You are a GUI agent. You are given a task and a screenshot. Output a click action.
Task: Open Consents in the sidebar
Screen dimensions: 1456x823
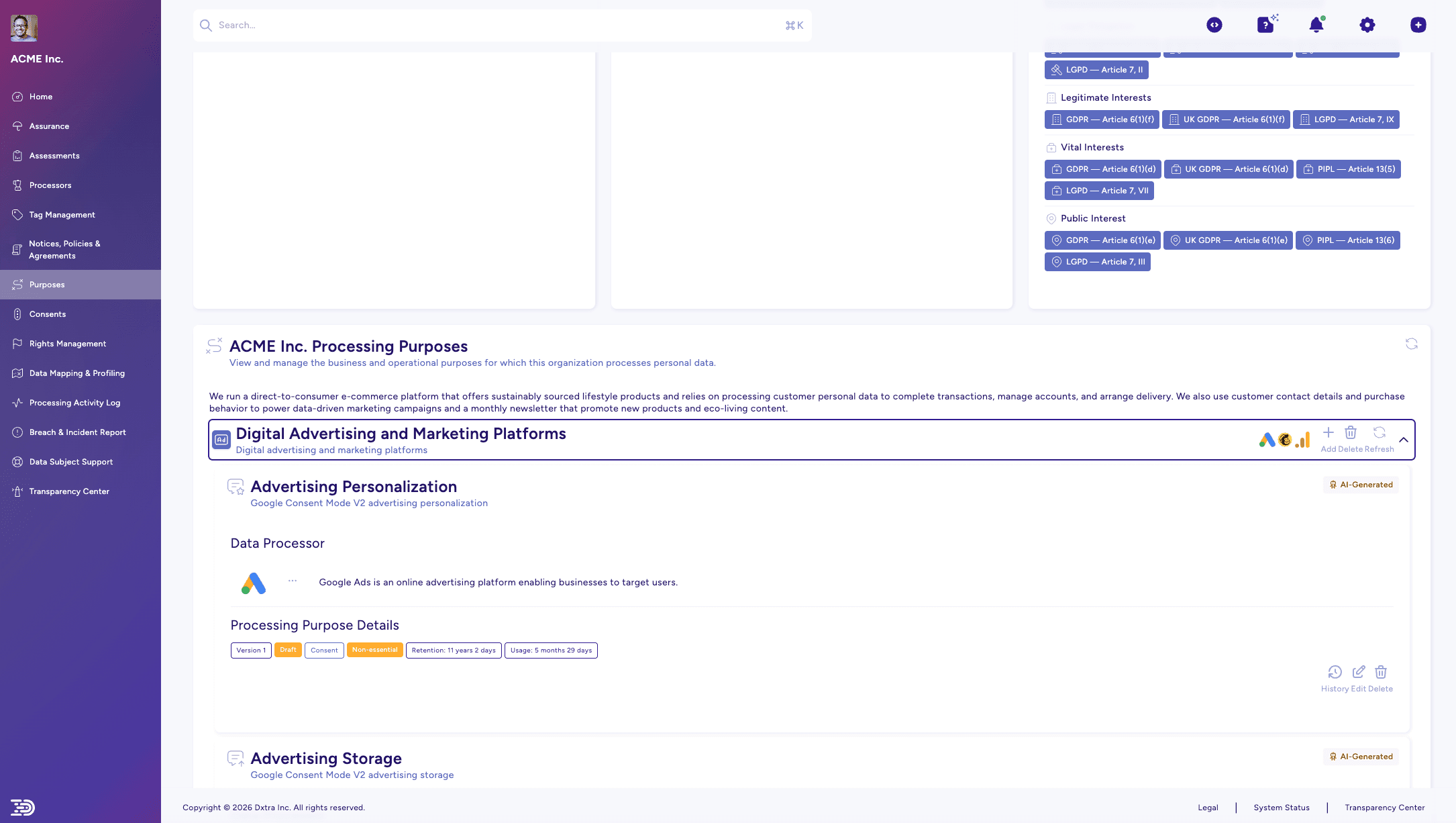(x=47, y=314)
